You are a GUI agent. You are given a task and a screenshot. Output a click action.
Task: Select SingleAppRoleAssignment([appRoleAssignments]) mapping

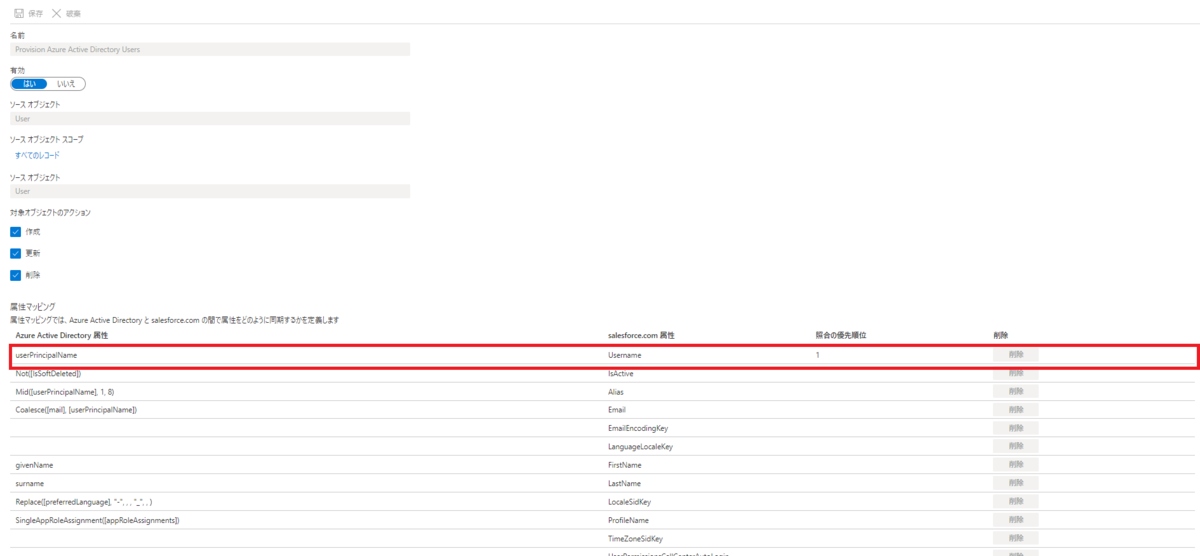pyautogui.click(x=97, y=520)
